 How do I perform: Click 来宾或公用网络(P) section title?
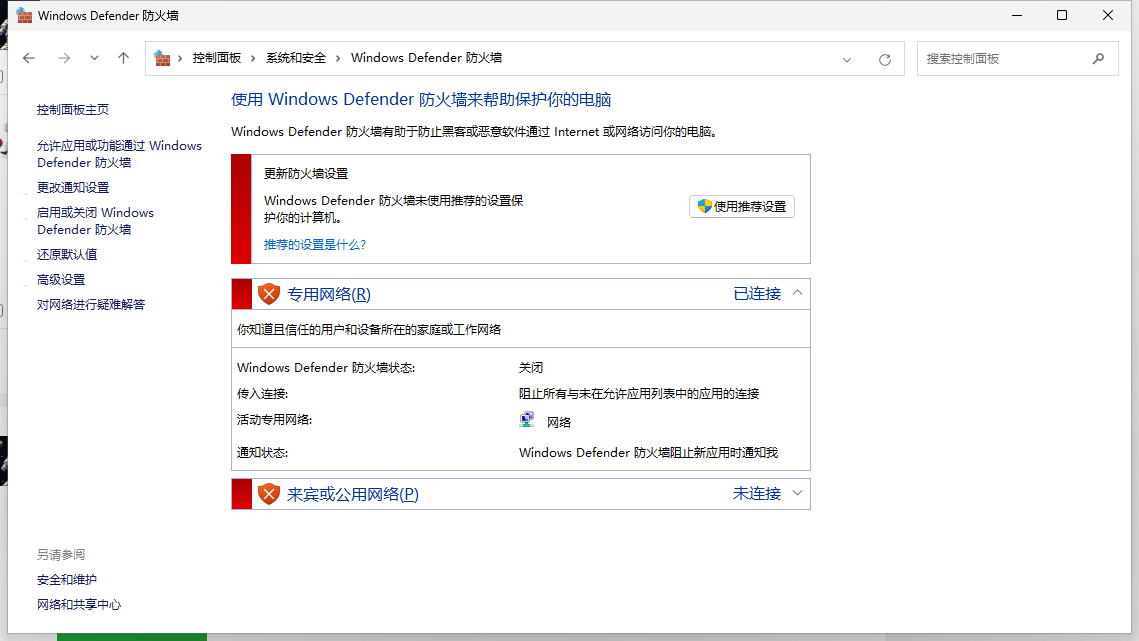click(x=352, y=494)
